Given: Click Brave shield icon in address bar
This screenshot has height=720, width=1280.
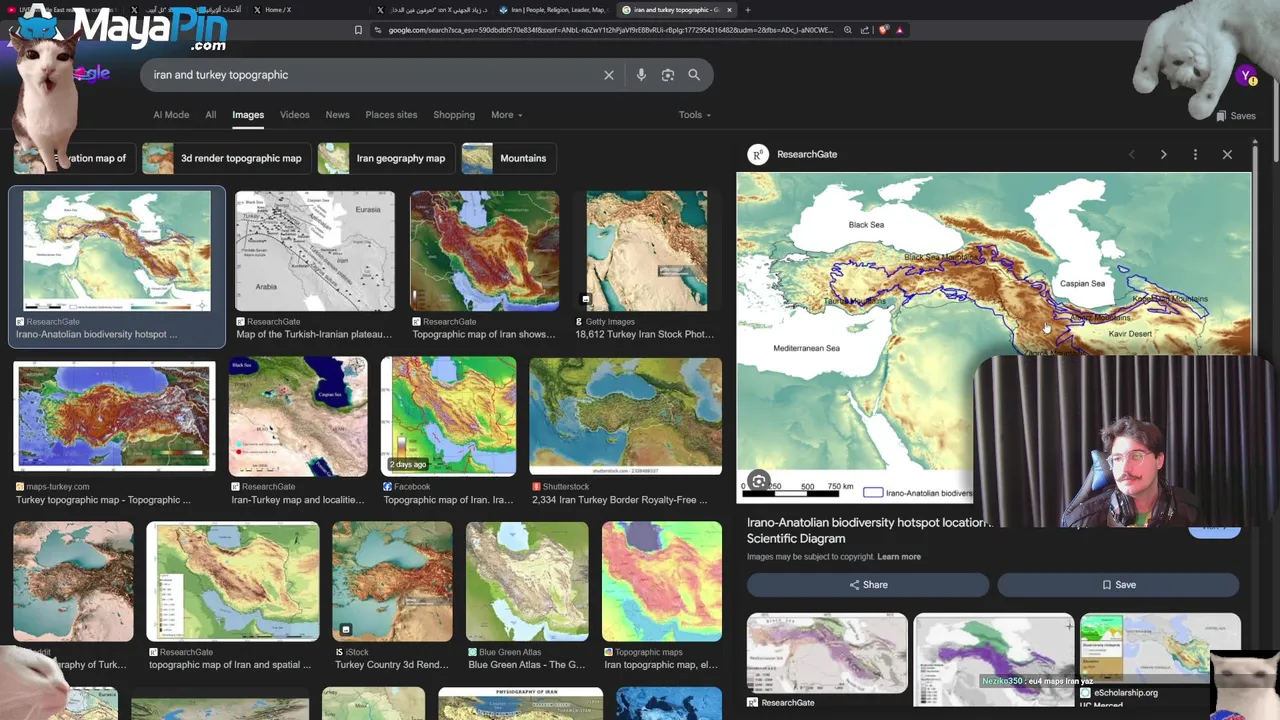Looking at the screenshot, I should tap(883, 30).
